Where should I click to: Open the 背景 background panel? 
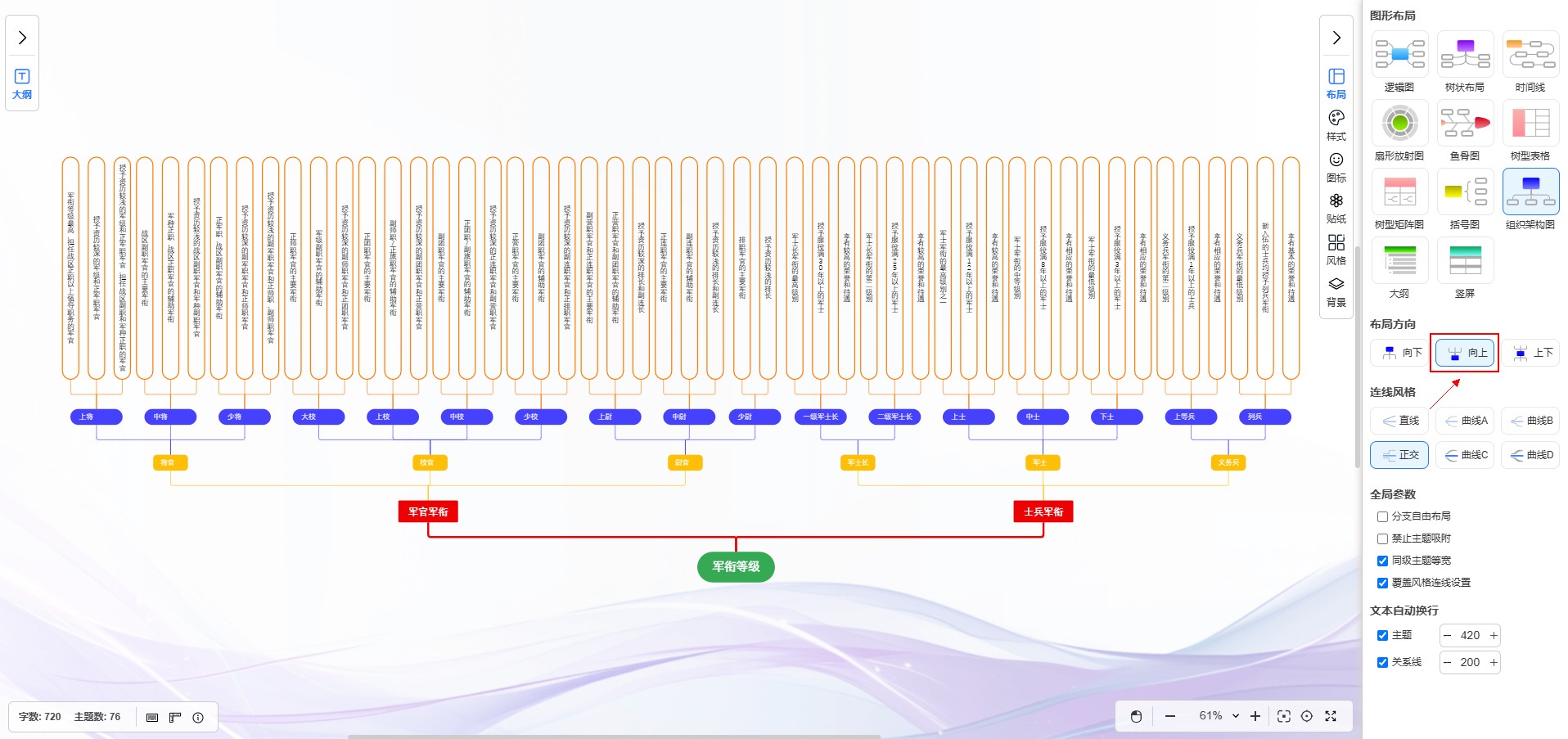click(x=1336, y=291)
